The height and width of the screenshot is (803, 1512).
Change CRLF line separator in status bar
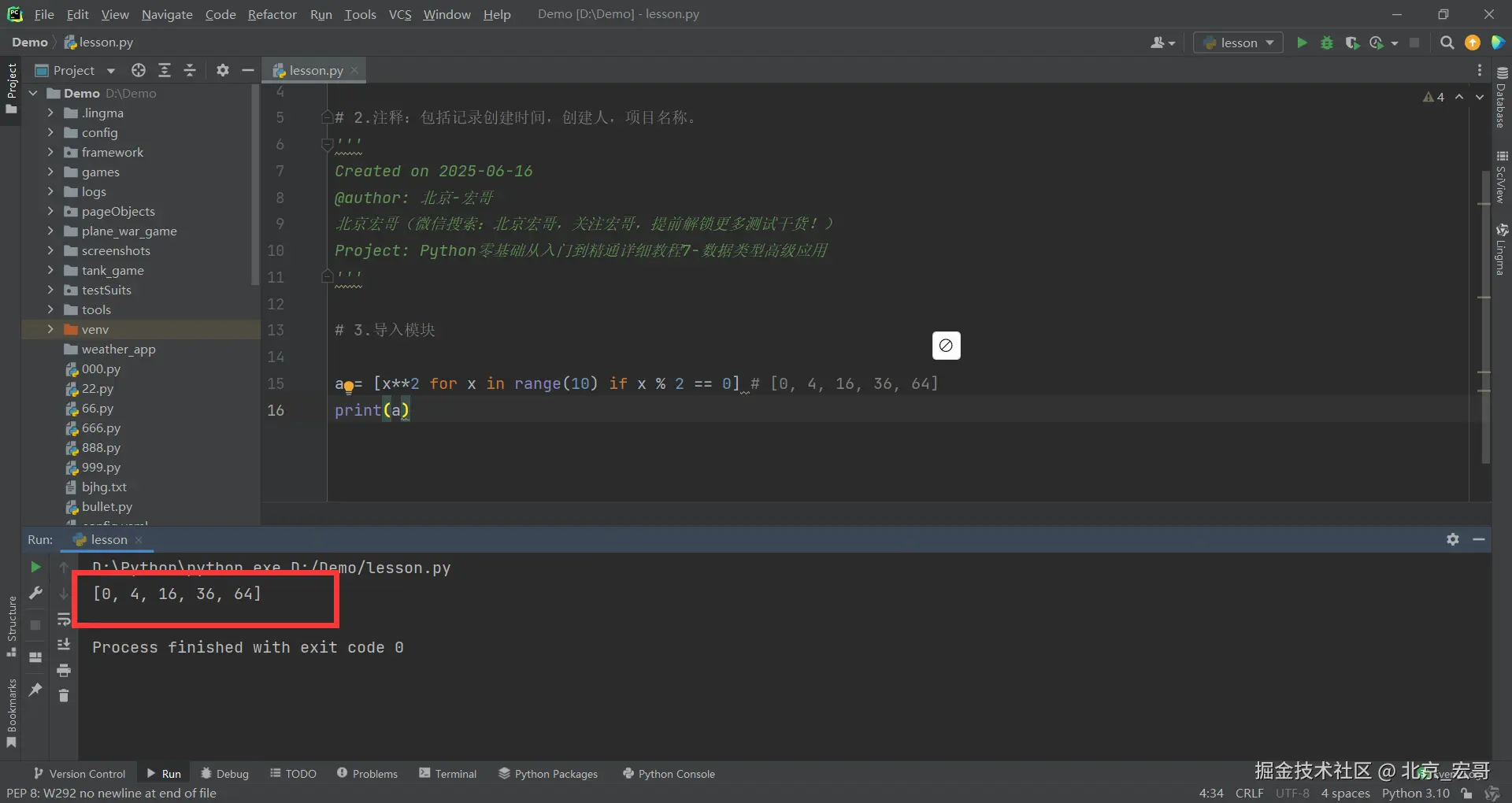pos(1250,794)
